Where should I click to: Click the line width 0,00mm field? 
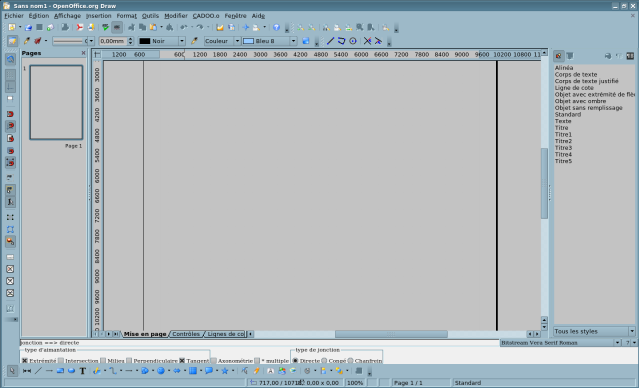click(x=113, y=41)
